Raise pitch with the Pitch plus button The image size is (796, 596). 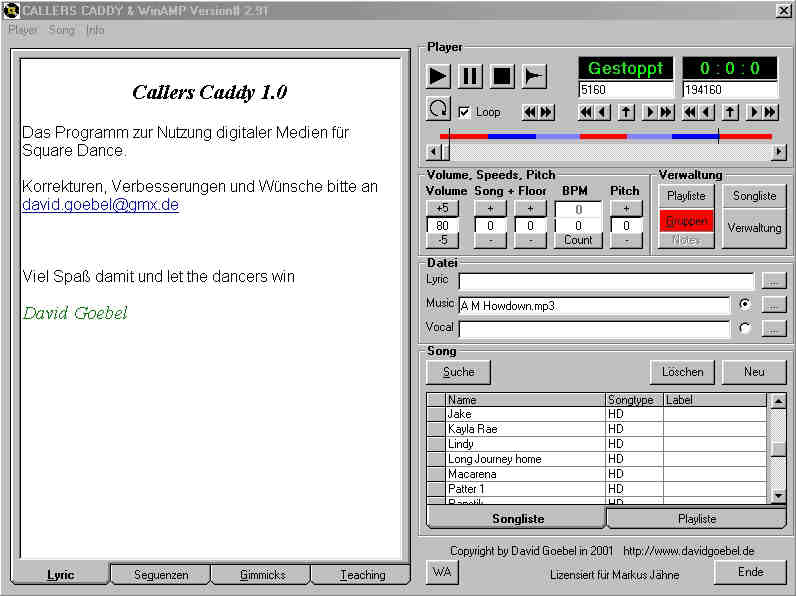coord(626,208)
